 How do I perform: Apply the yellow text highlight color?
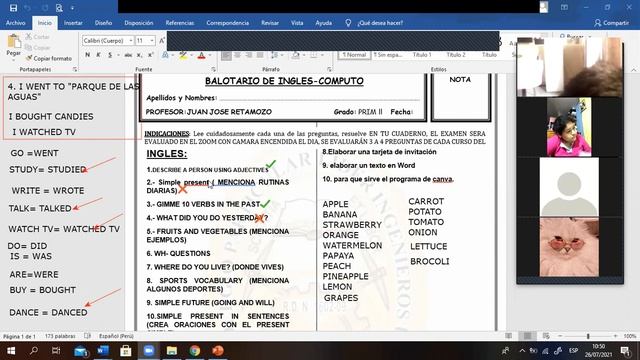183,55
